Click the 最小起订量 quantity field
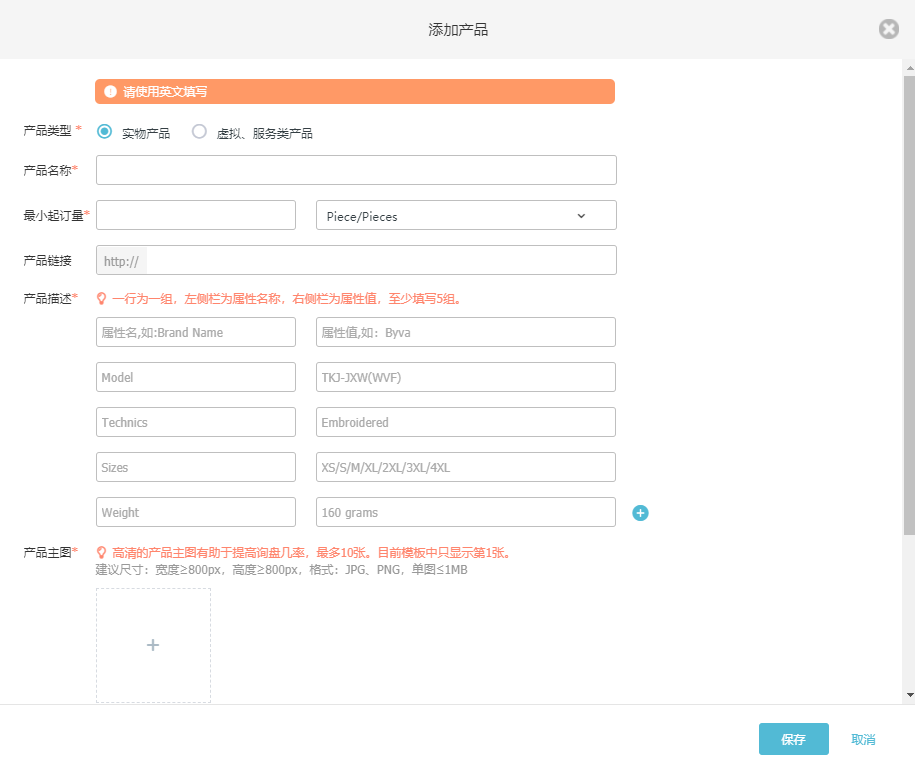 [x=196, y=215]
